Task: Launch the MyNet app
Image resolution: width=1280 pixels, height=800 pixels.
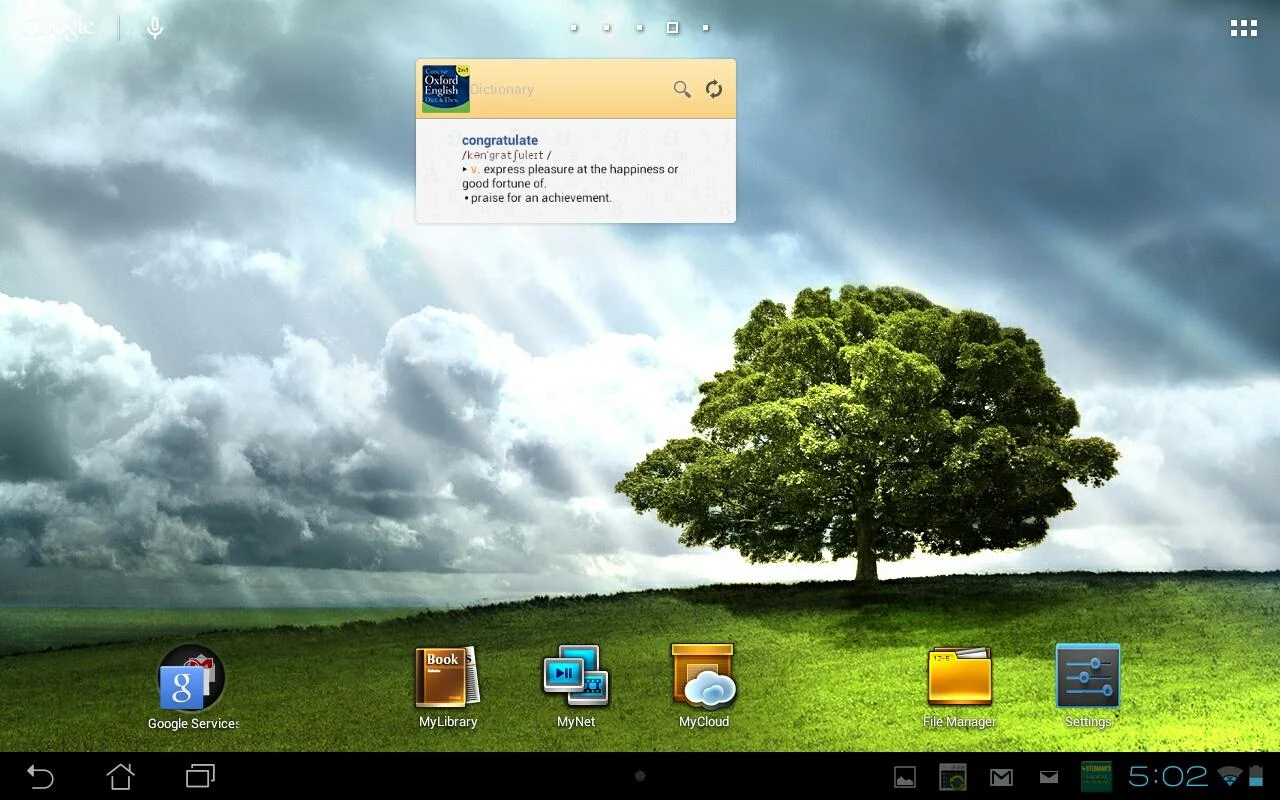Action: pyautogui.click(x=576, y=688)
